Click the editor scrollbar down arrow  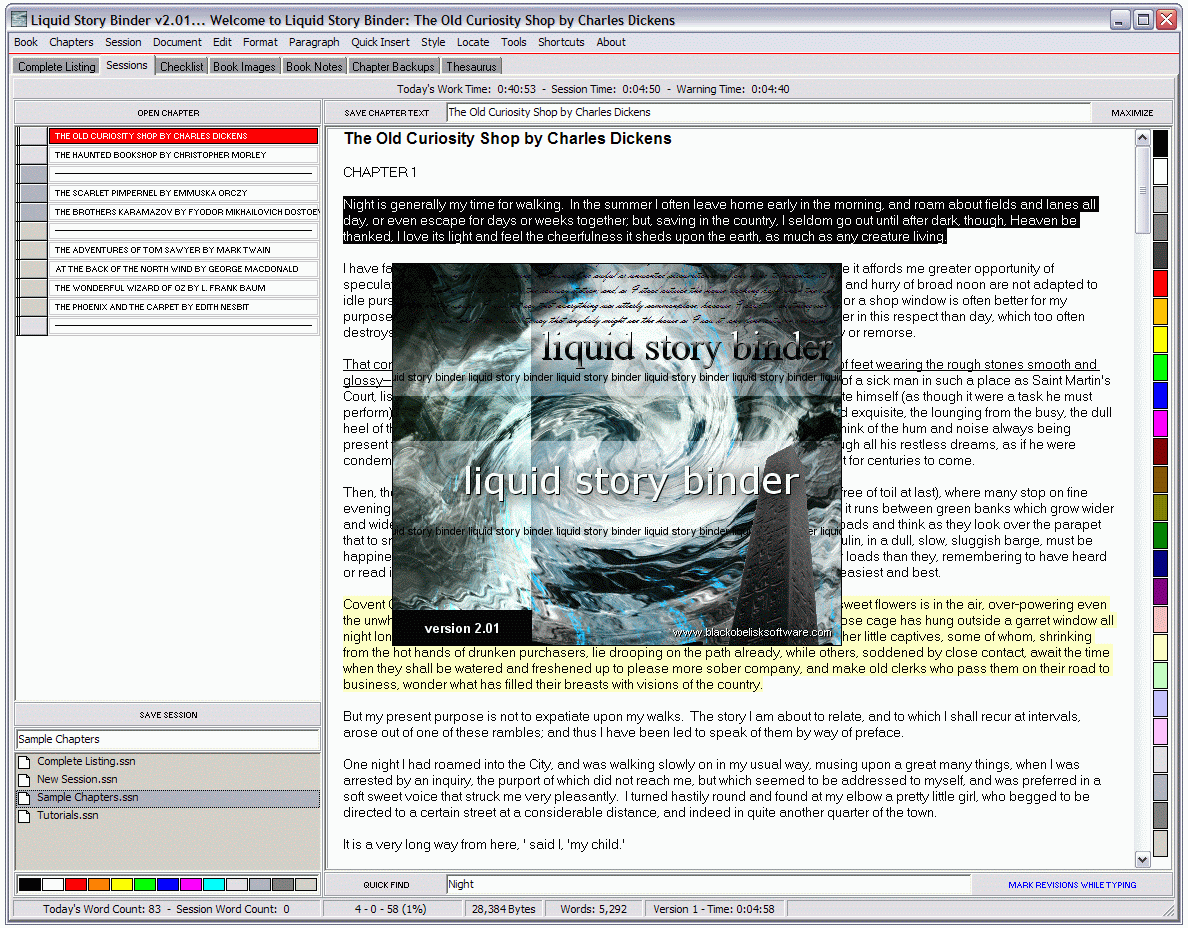[x=1143, y=859]
